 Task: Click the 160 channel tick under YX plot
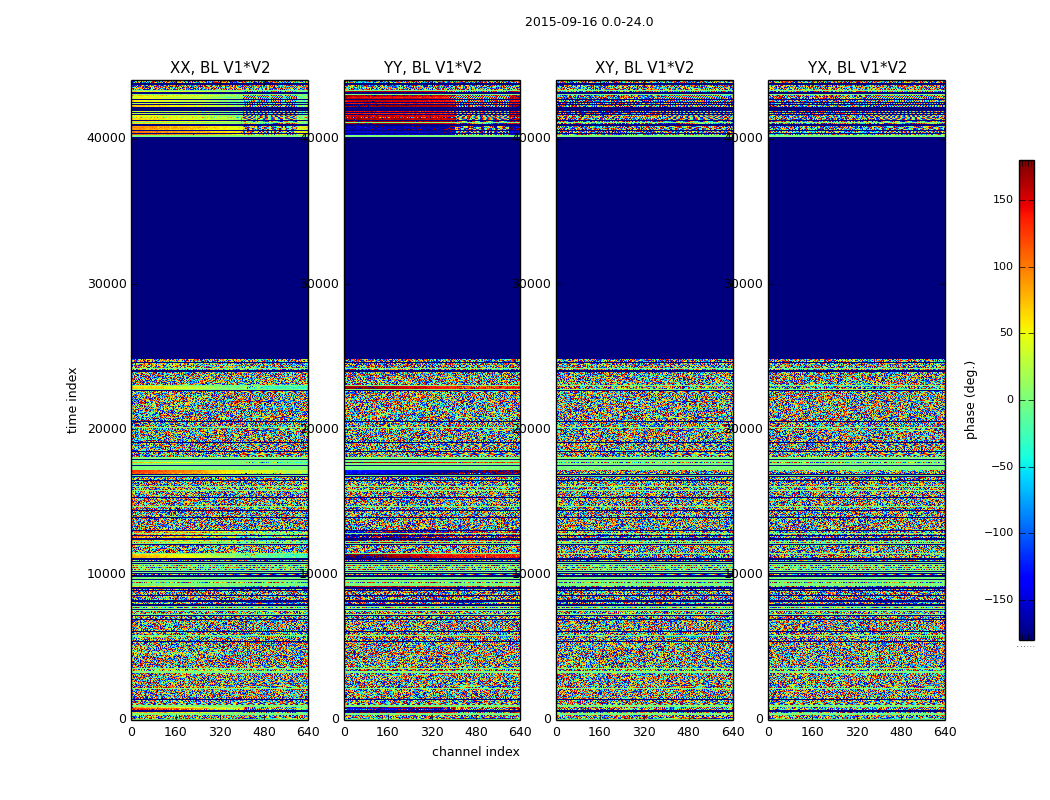812,732
